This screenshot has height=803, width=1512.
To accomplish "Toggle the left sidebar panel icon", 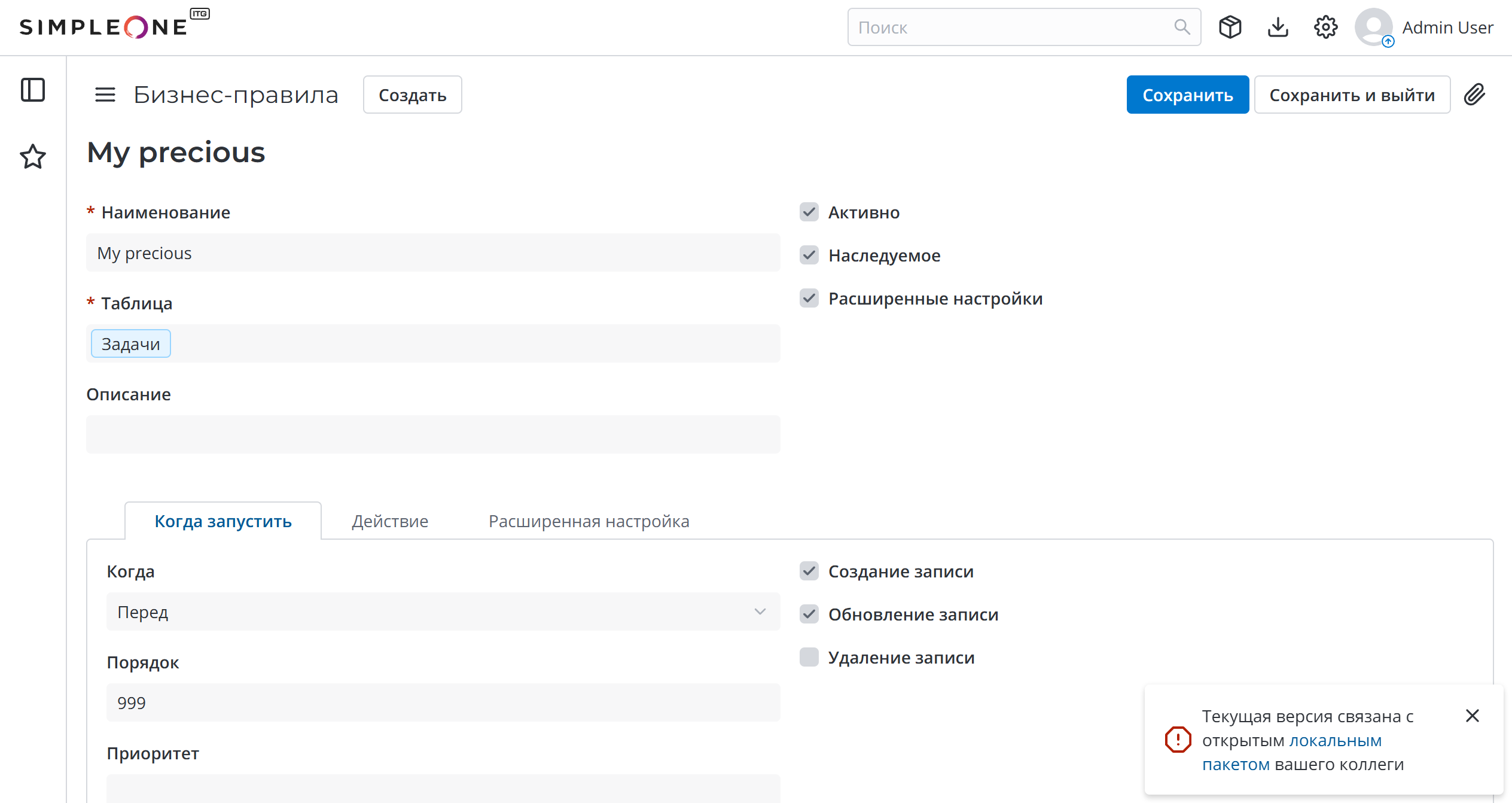I will 33,90.
